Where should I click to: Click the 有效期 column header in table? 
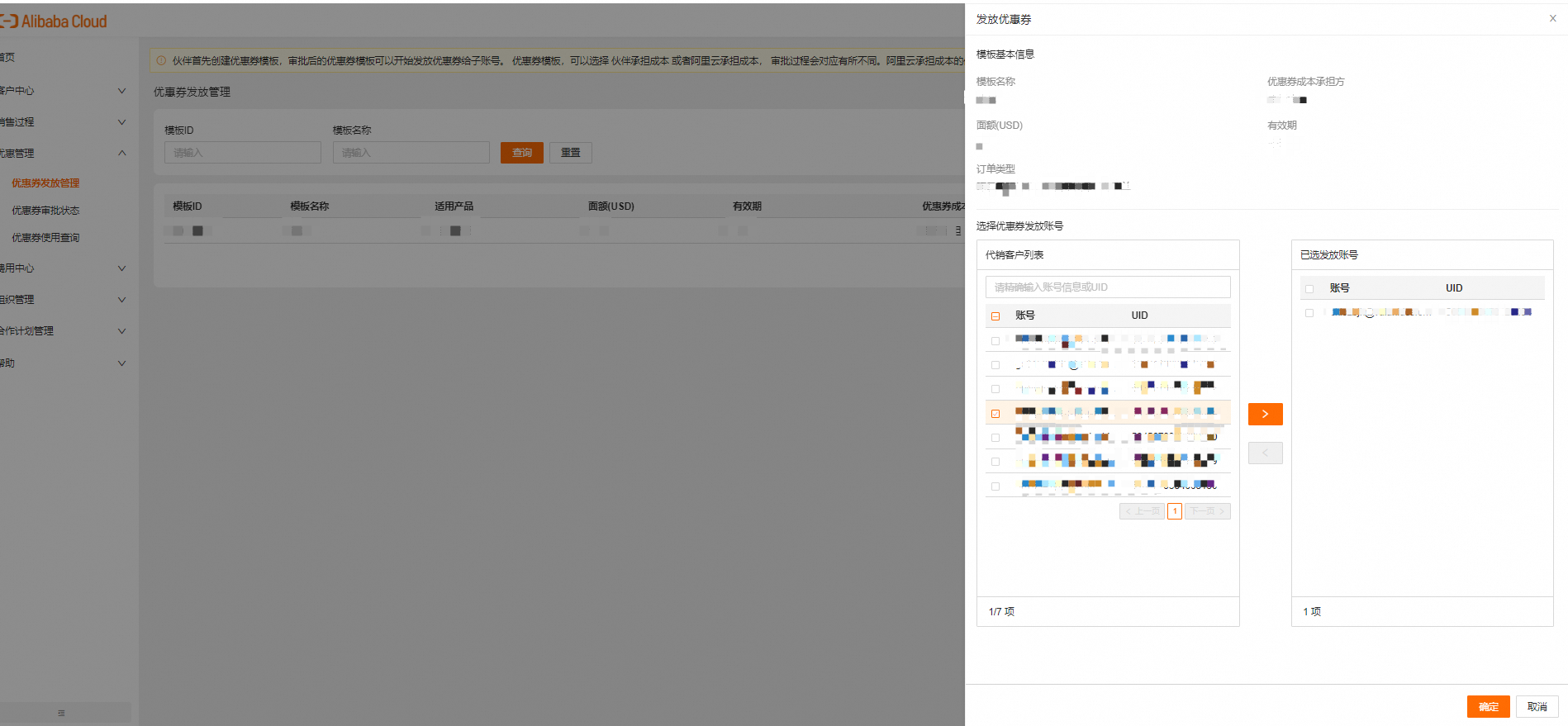tap(747, 206)
